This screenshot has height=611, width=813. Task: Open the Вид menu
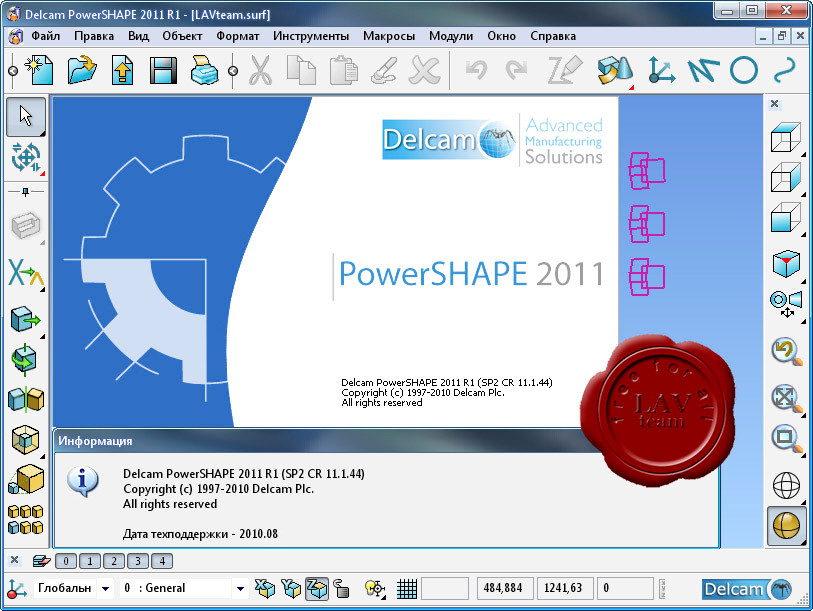pyautogui.click(x=138, y=36)
